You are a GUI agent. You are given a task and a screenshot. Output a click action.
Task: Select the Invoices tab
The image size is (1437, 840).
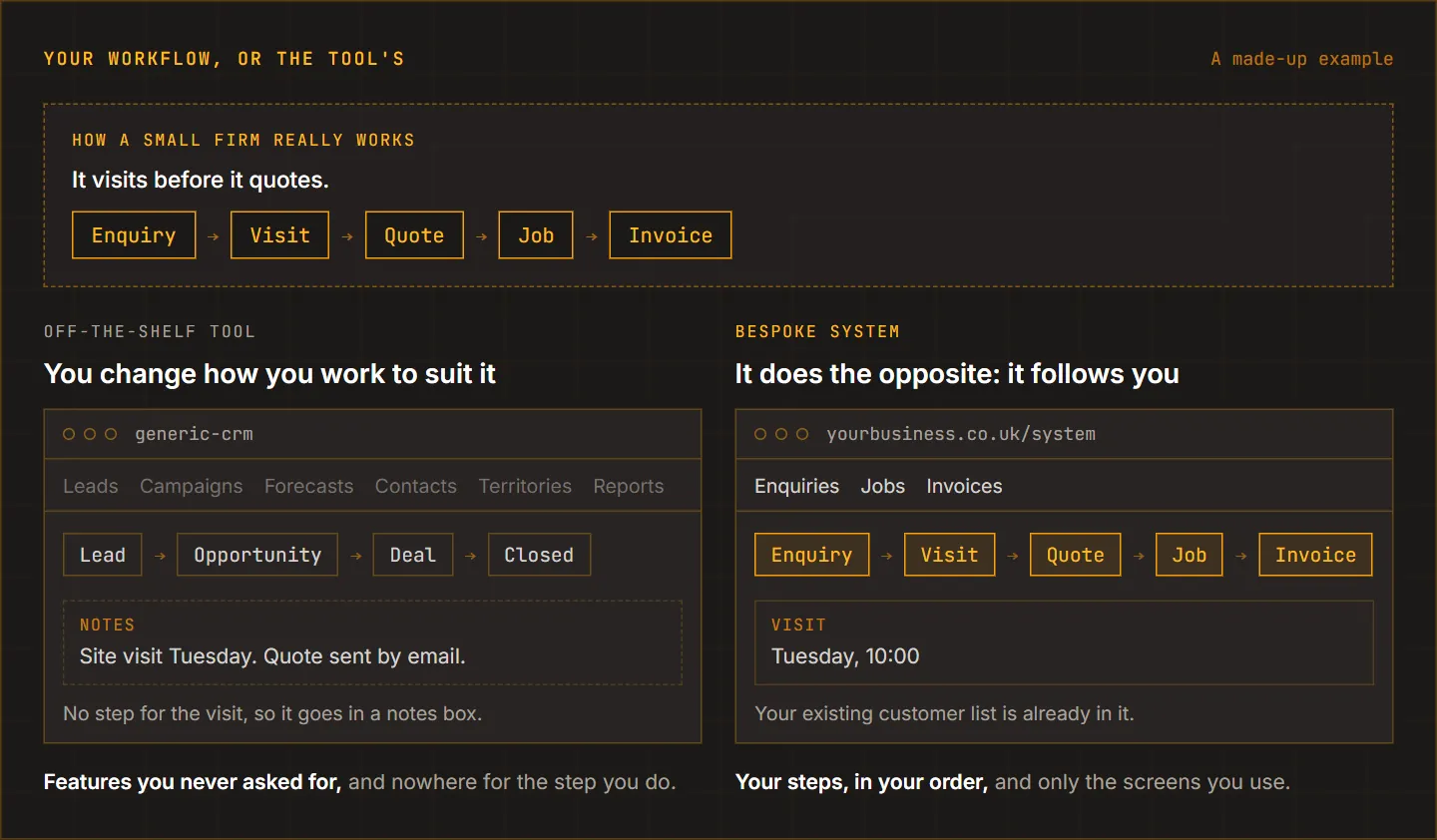tap(964, 486)
